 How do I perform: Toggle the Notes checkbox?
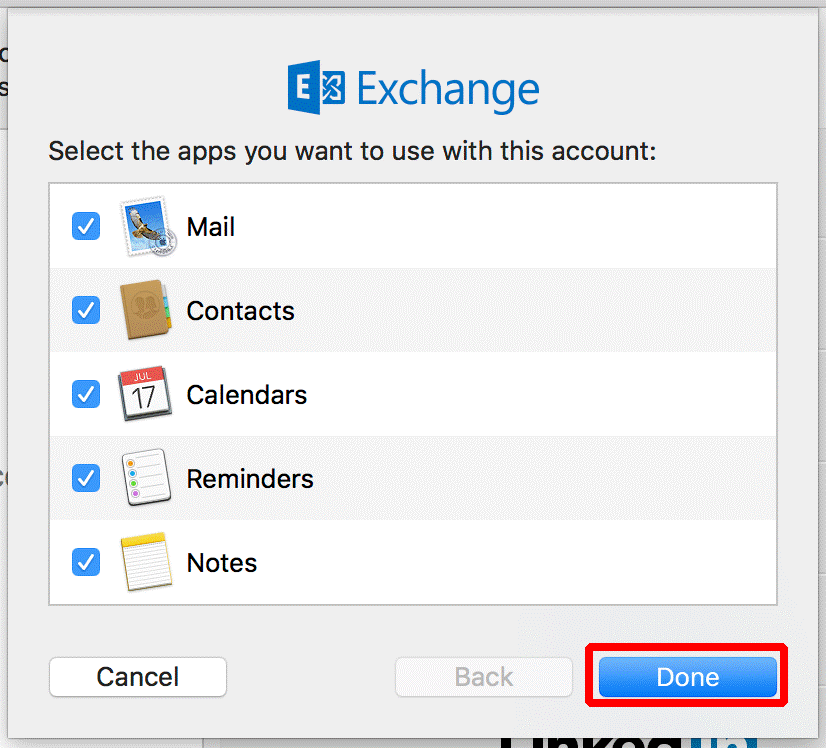[86, 562]
